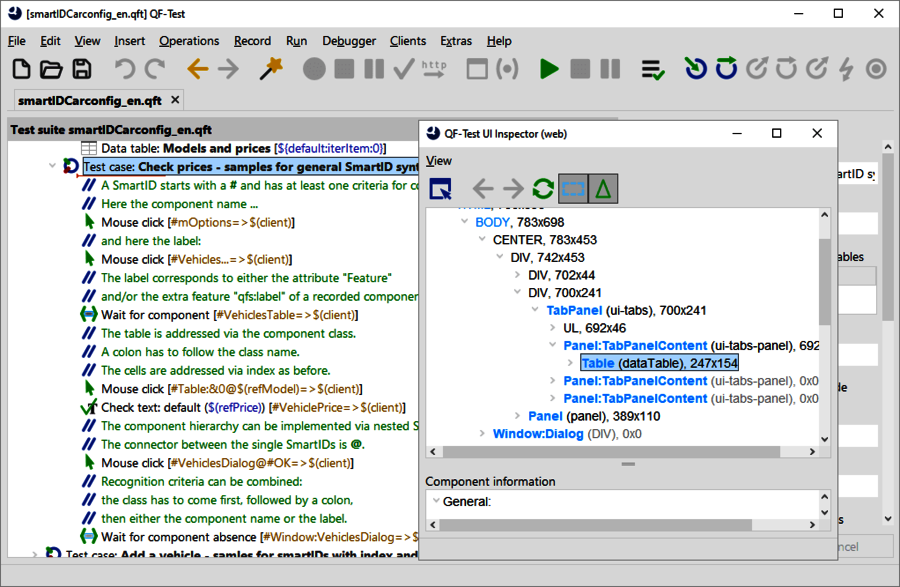The width and height of the screenshot is (900, 587).
Task: Collapse the BODY node in inspector tree
Action: click(x=464, y=222)
